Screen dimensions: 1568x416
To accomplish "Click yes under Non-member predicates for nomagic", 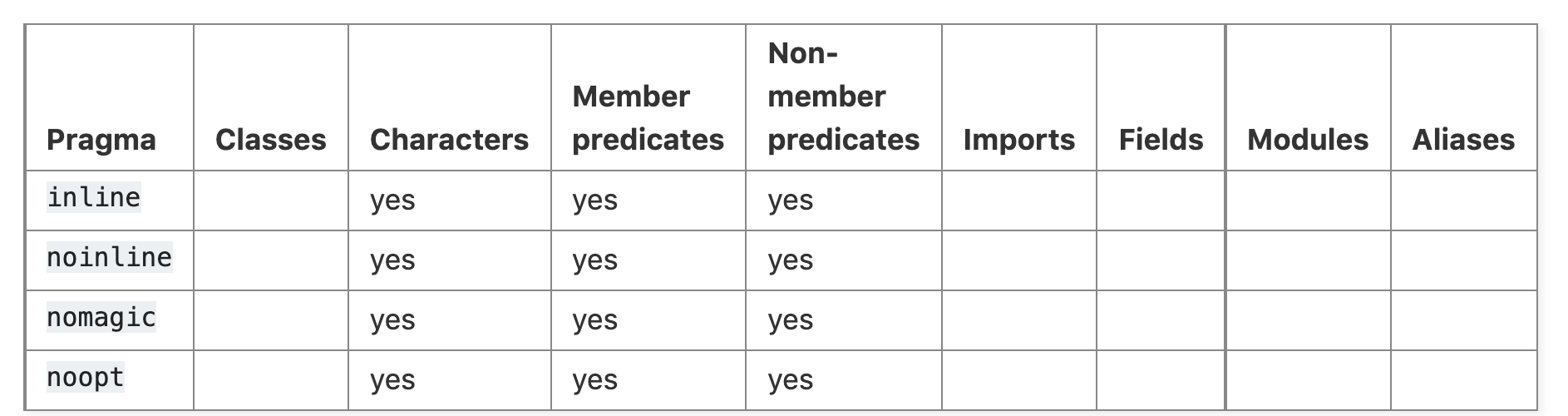I will point(791,321).
